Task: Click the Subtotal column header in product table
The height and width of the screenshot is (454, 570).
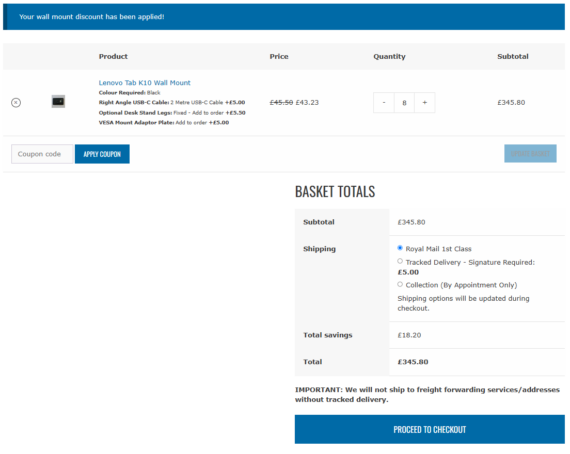Action: [513, 56]
